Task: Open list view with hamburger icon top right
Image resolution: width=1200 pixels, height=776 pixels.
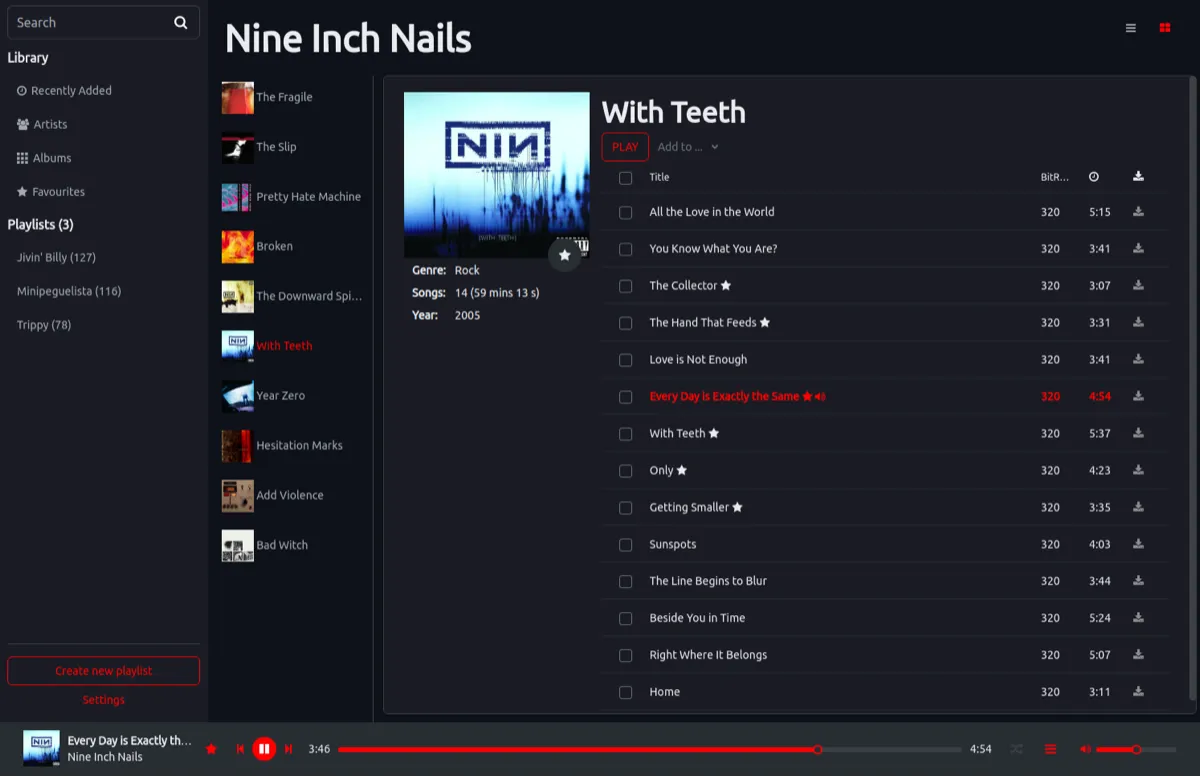Action: point(1131,27)
